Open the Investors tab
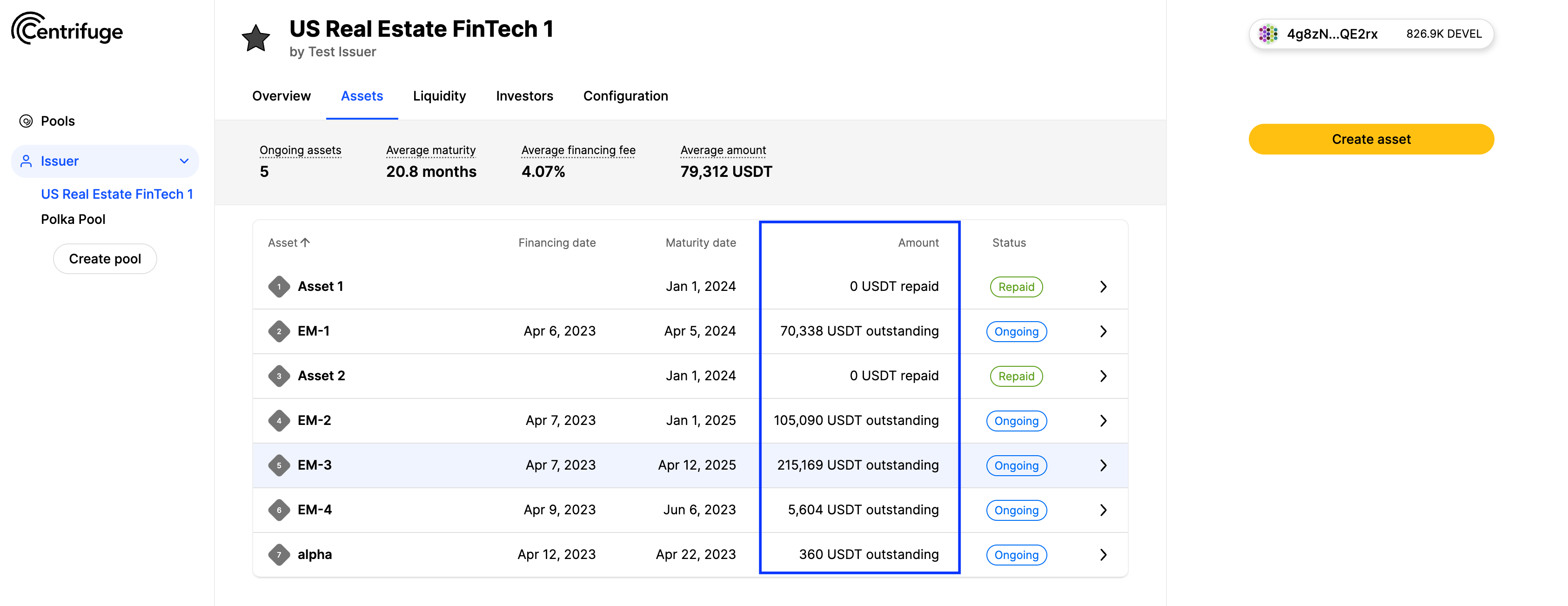Screen dimensions: 1568x606 [x=524, y=95]
